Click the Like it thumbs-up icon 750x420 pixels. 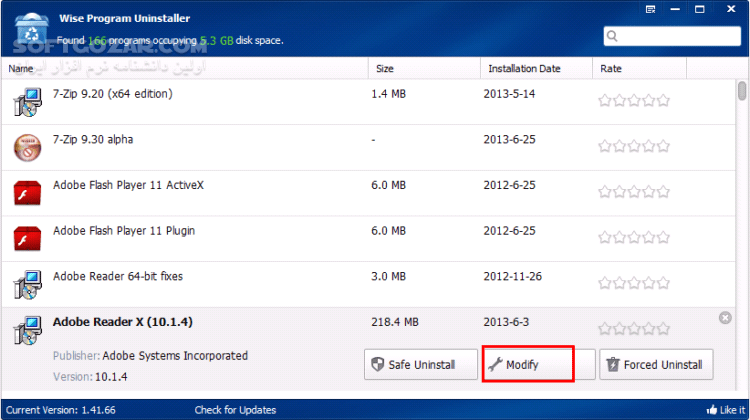point(712,409)
